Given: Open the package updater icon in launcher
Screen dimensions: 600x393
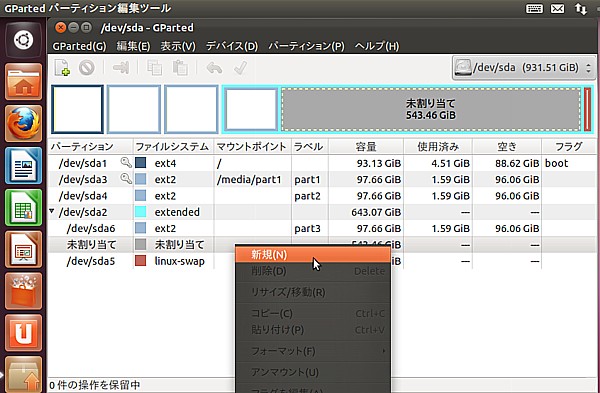Looking at the screenshot, I should [24, 374].
